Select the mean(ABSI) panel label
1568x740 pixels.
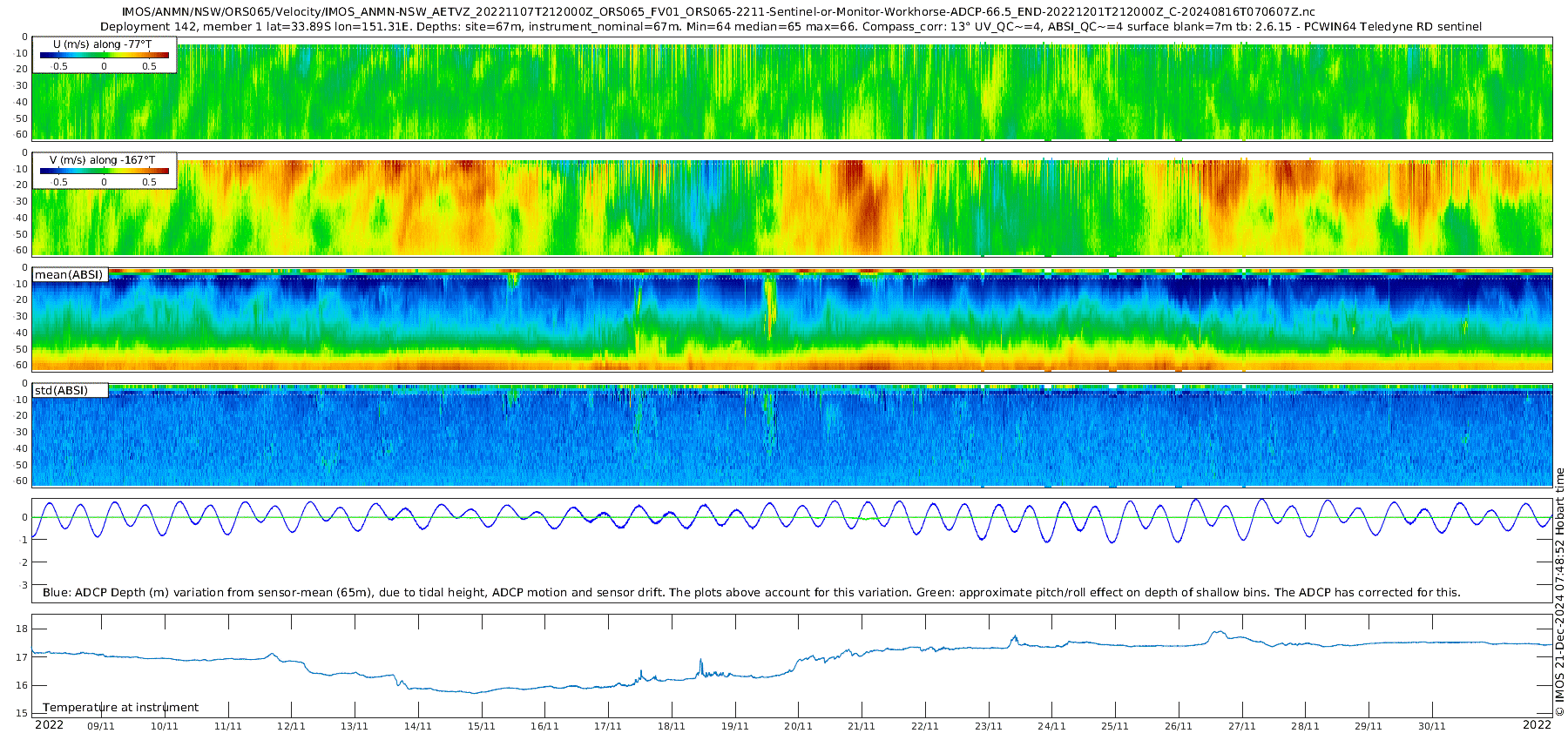click(x=69, y=275)
